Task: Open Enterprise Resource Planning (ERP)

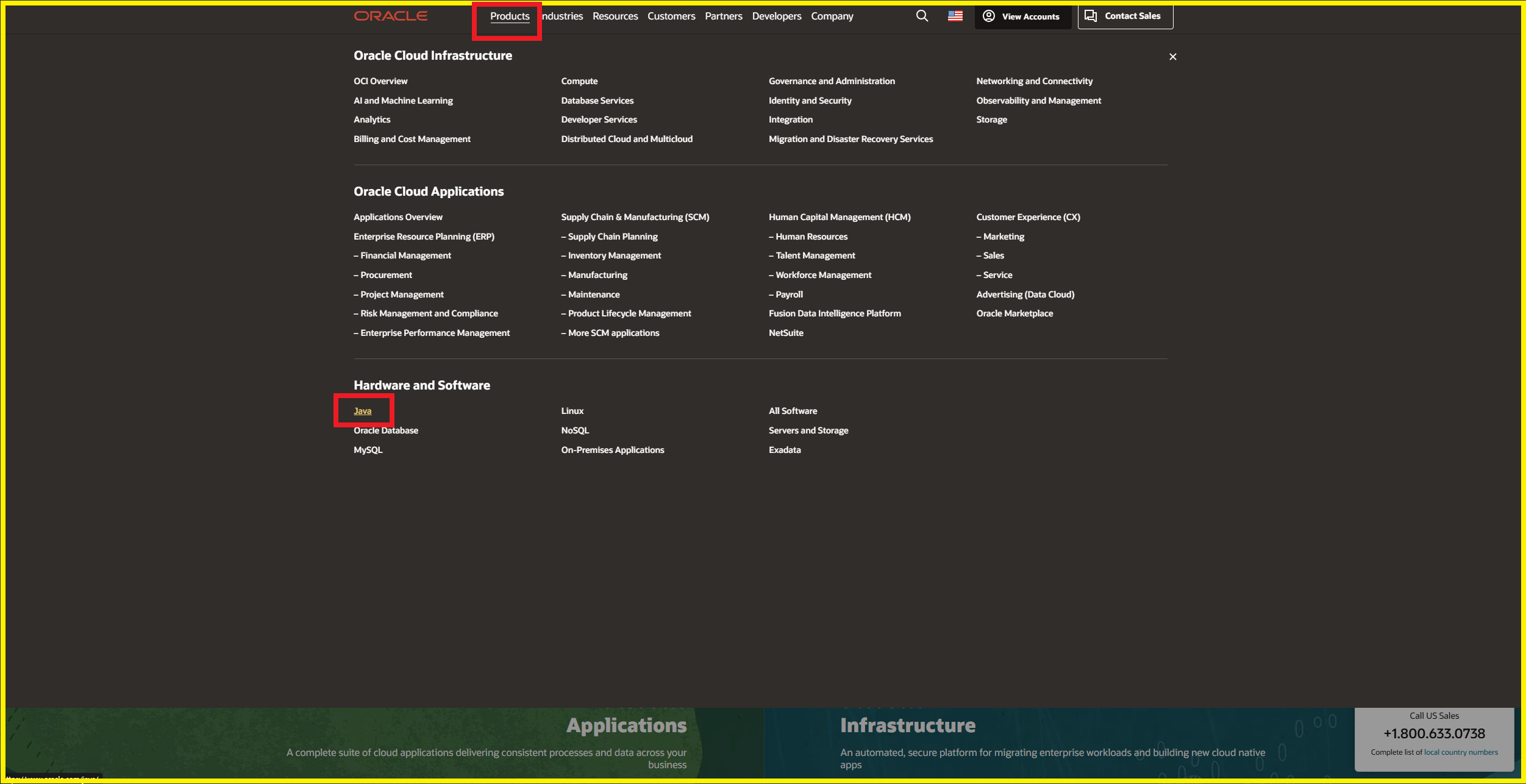Action: coord(424,237)
